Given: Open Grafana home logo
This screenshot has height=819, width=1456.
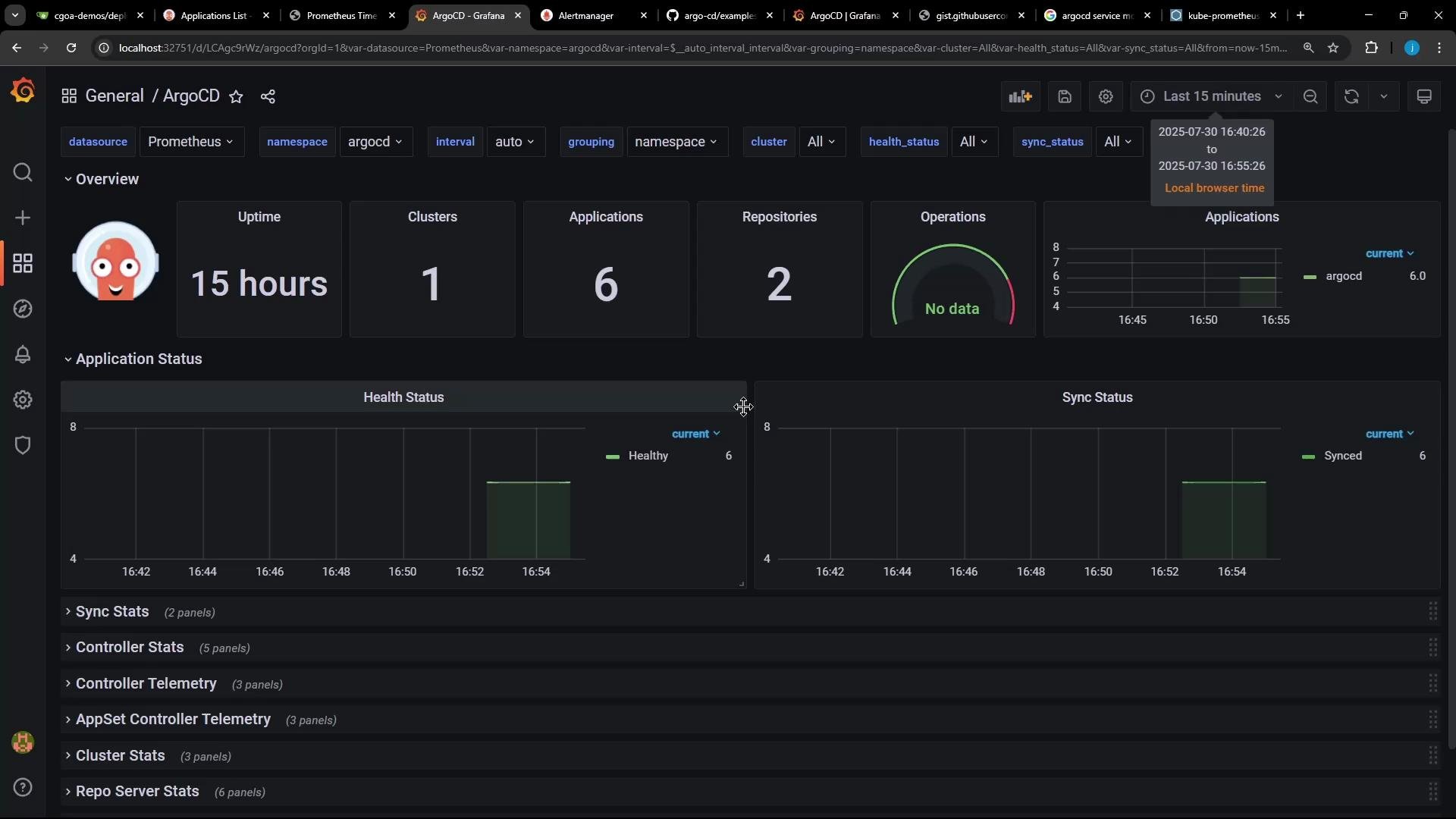Looking at the screenshot, I should pyautogui.click(x=23, y=92).
